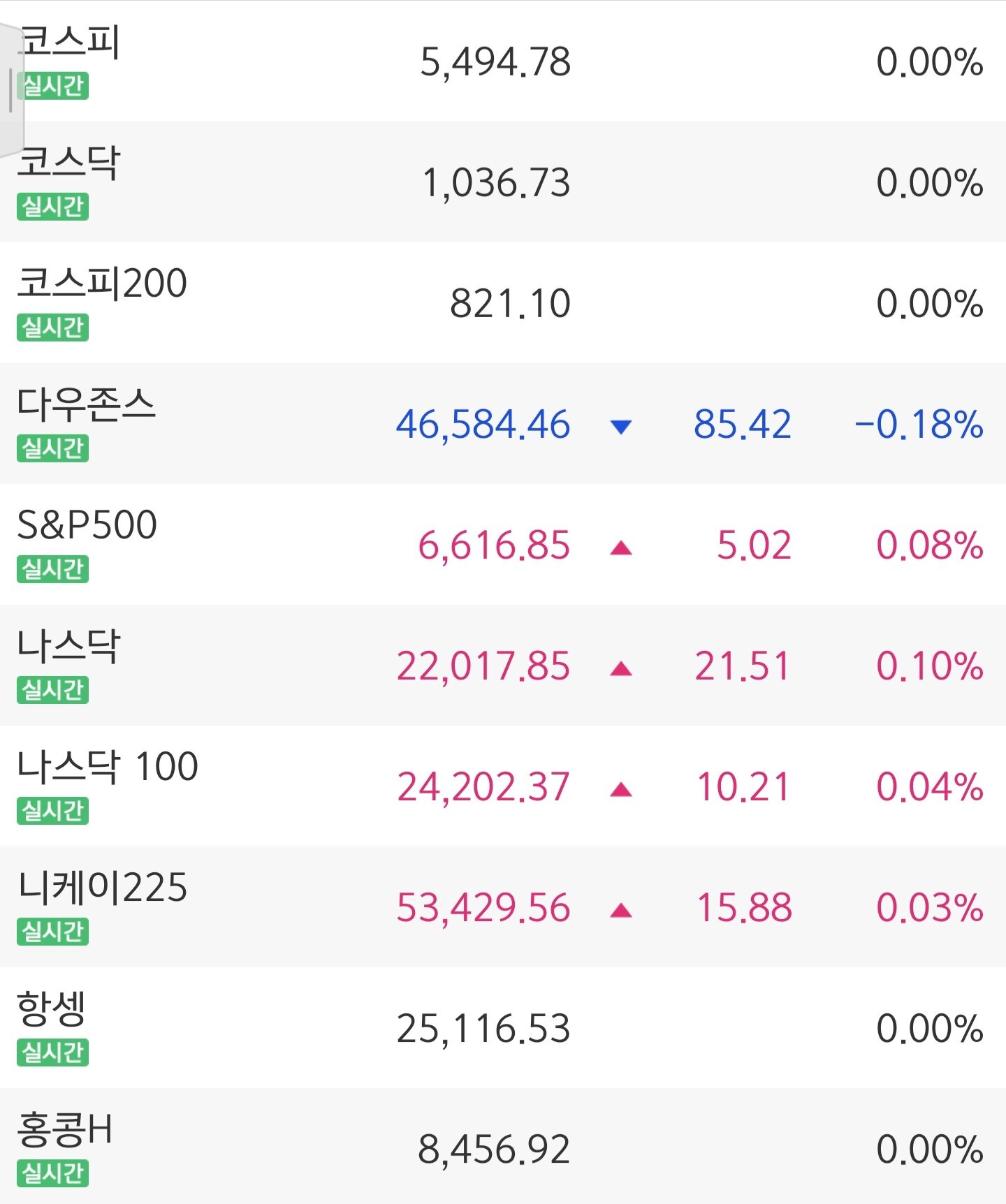1006x1204 pixels.
Task: Open the 코스피 index name
Action: [70, 42]
